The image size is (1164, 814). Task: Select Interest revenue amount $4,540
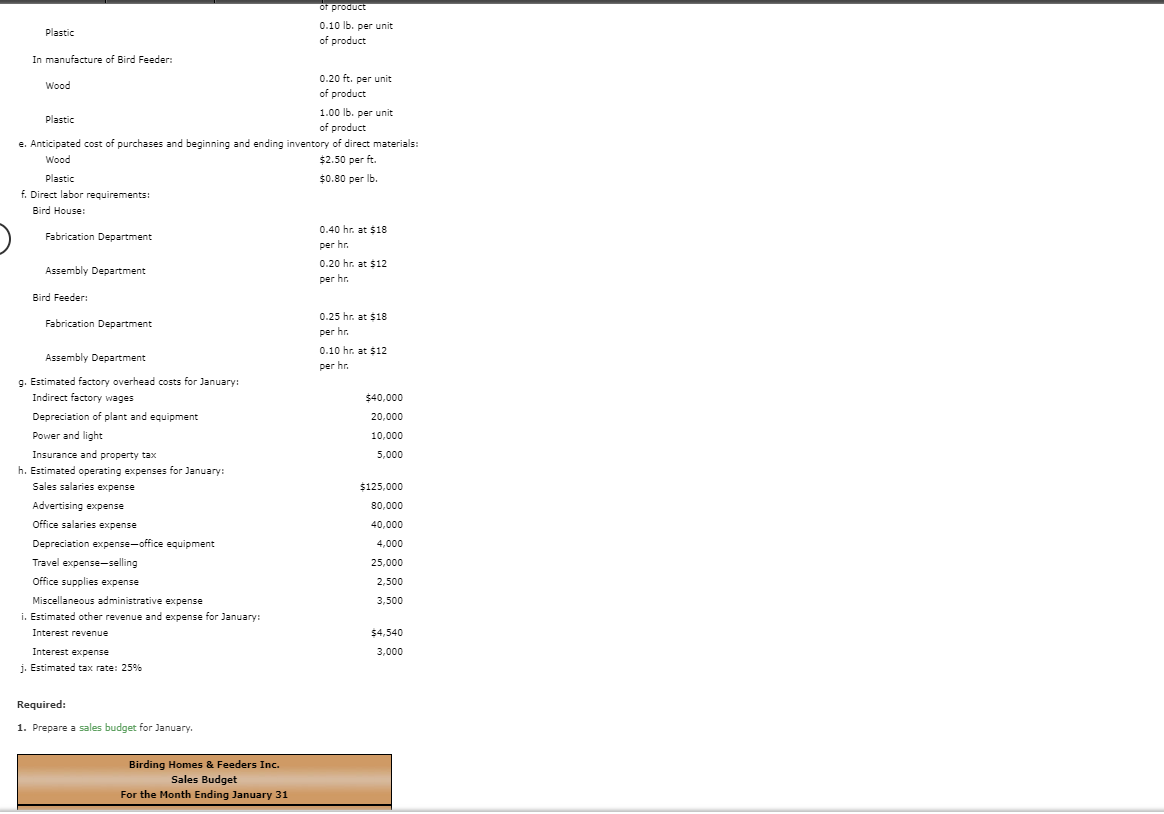387,633
